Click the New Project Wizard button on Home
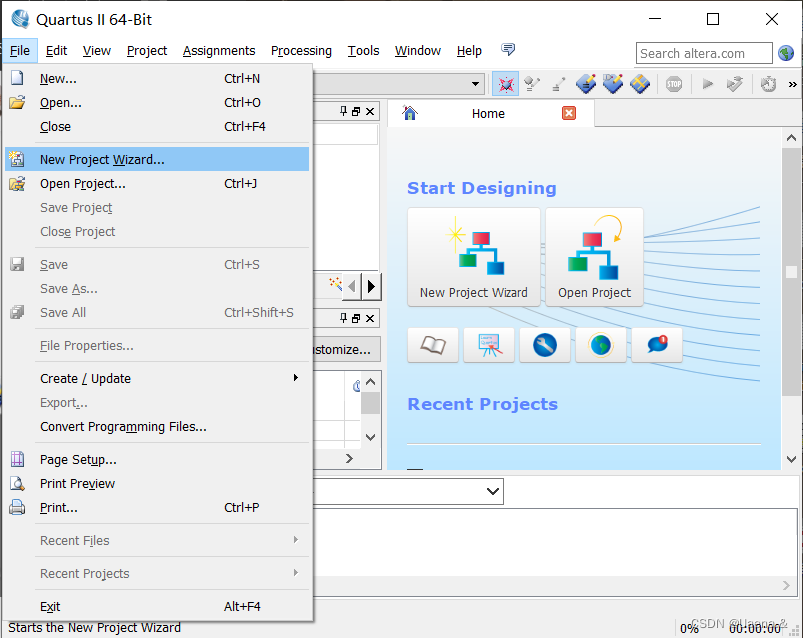 [x=474, y=257]
